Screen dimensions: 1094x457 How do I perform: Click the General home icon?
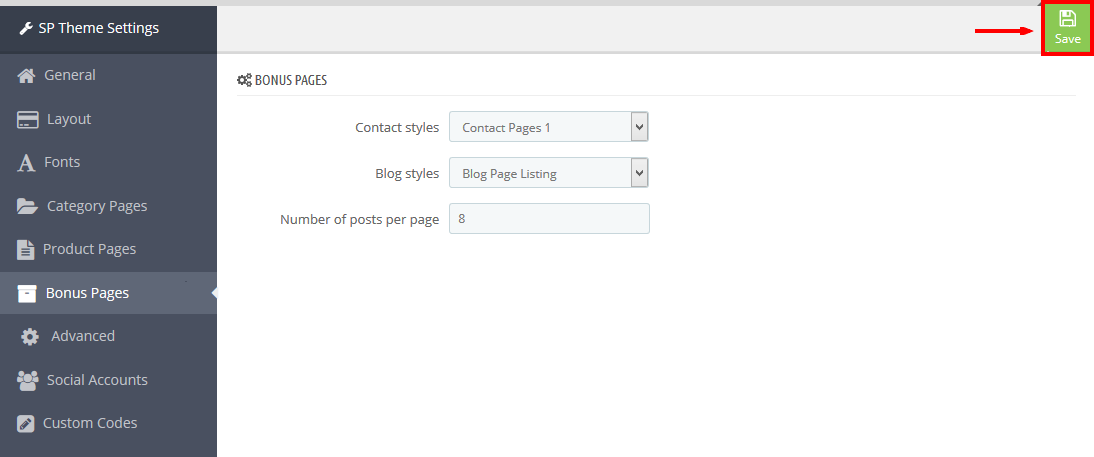click(x=27, y=75)
